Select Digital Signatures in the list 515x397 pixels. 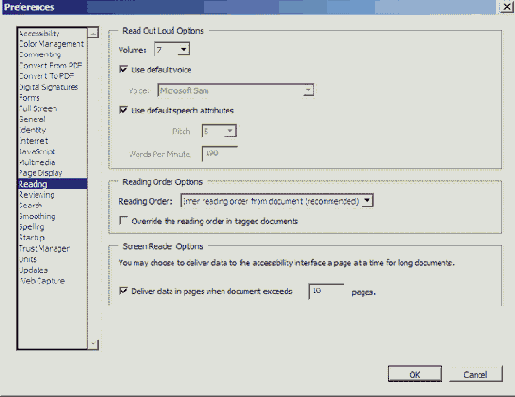click(49, 87)
